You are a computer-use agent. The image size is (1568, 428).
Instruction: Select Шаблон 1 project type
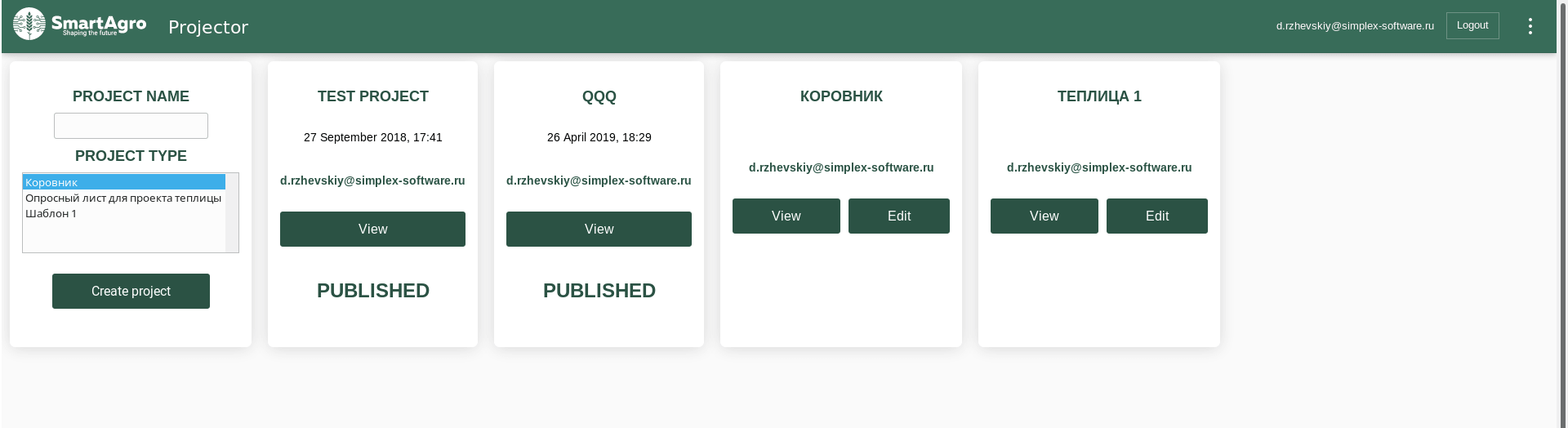(51, 213)
